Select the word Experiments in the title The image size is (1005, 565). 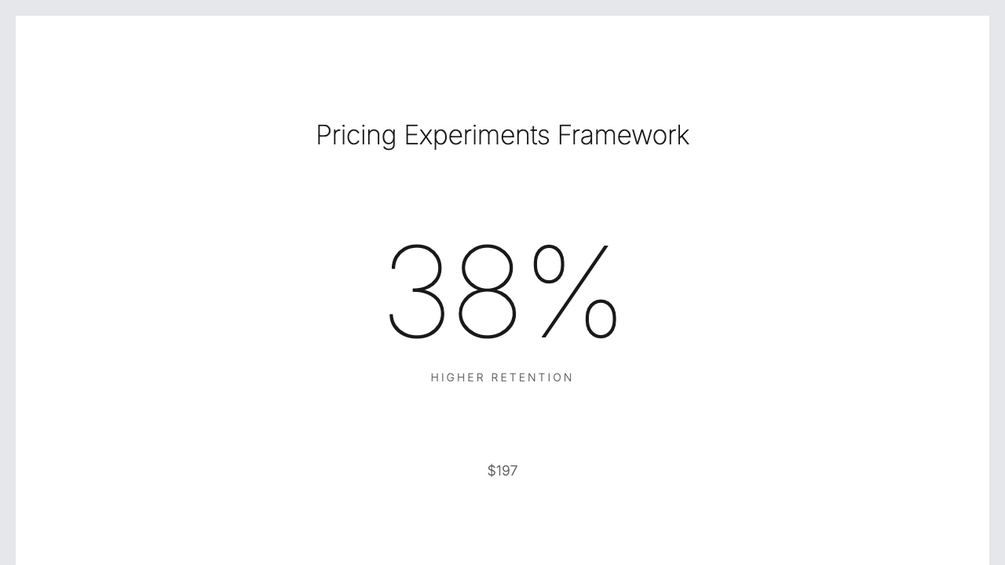click(476, 136)
